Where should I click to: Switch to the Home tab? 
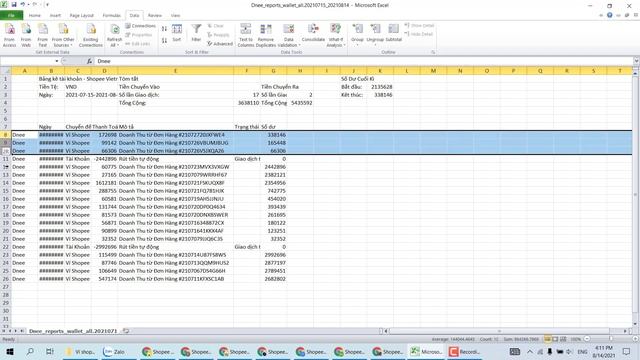point(35,16)
